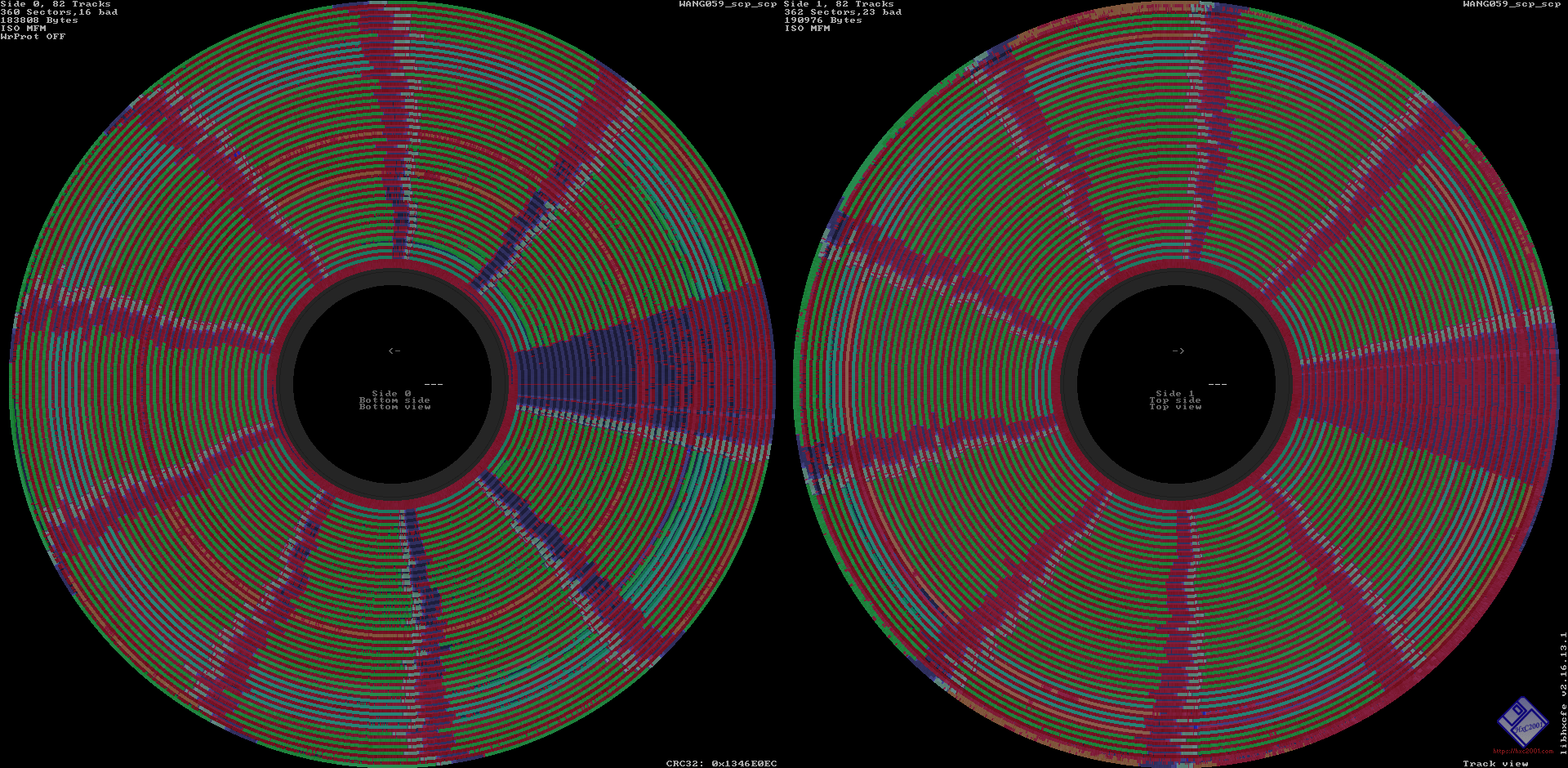Screen dimensions: 1568x768
Task: Click 'WANG059_scp_scp' filename above Side 0 disk
Action: point(728,4)
